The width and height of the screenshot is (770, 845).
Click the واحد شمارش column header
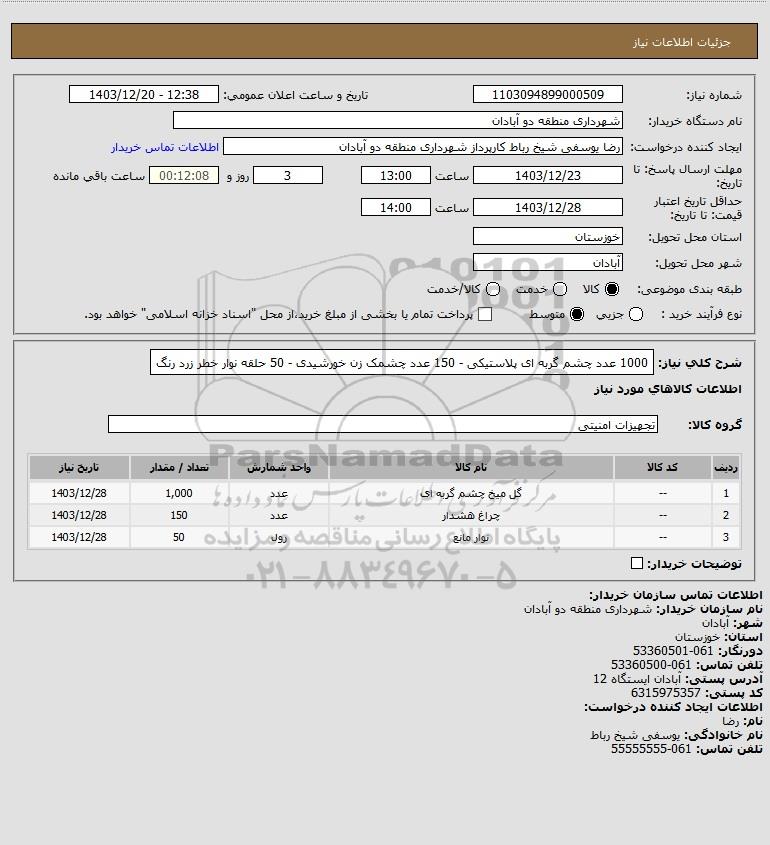[x=279, y=467]
